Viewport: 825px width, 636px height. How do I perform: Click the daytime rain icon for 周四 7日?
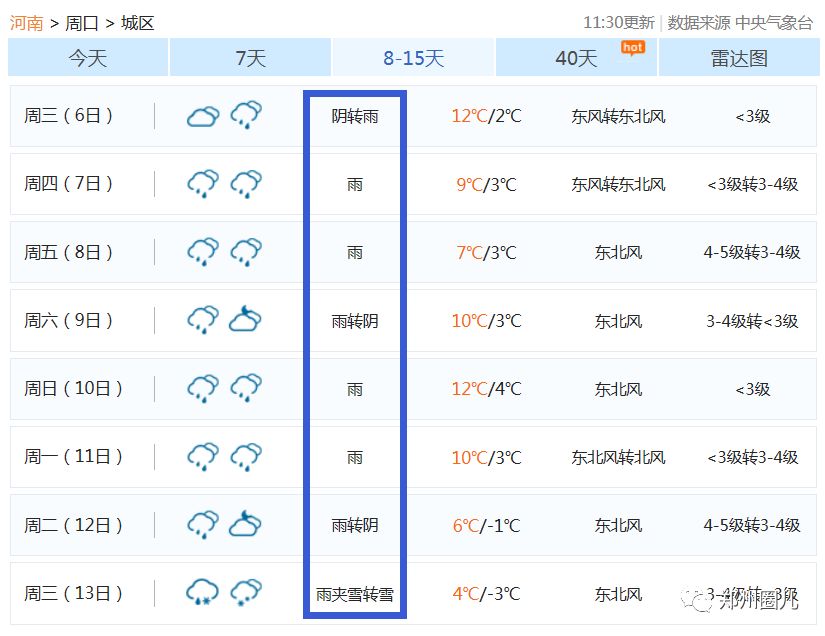coord(203,184)
